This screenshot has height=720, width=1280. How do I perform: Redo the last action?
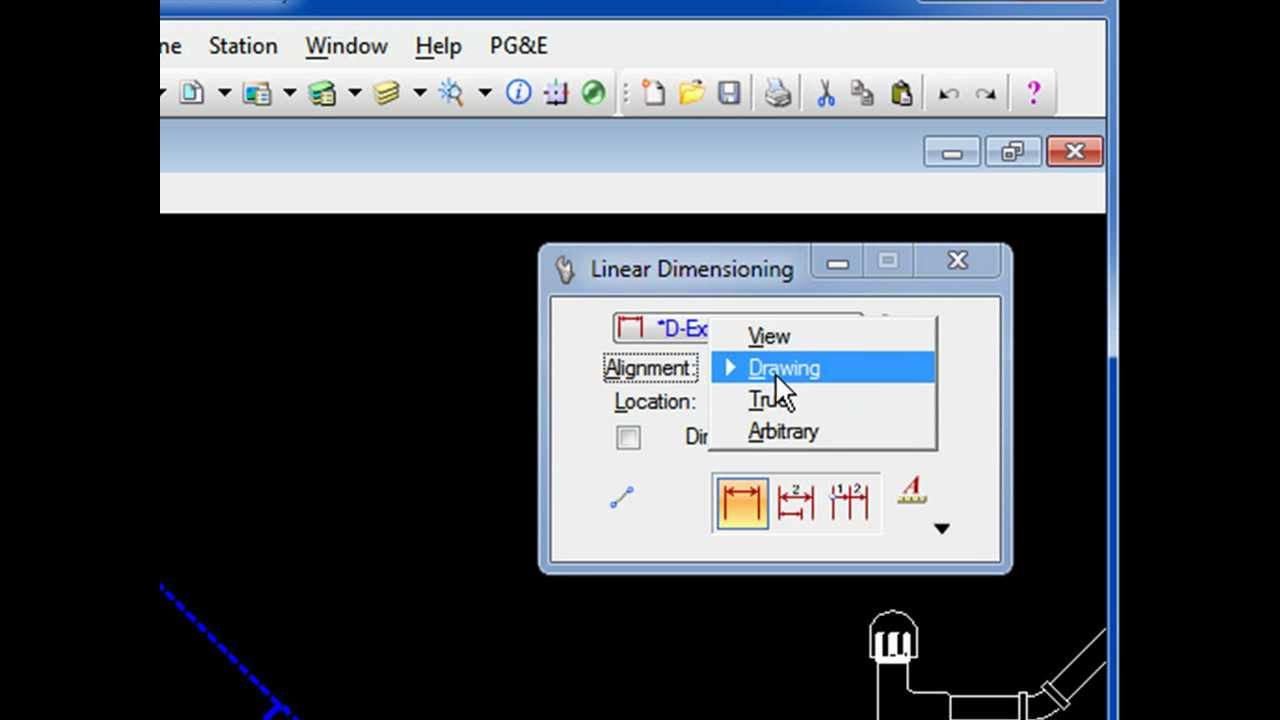tap(986, 94)
